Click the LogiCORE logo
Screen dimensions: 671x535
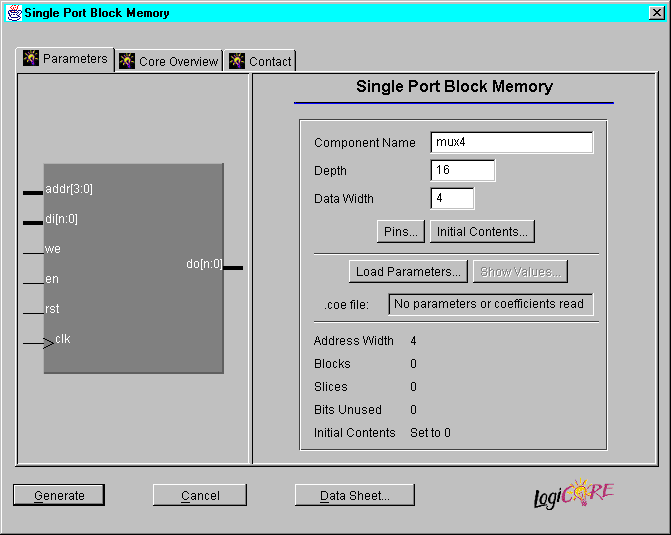coord(574,494)
